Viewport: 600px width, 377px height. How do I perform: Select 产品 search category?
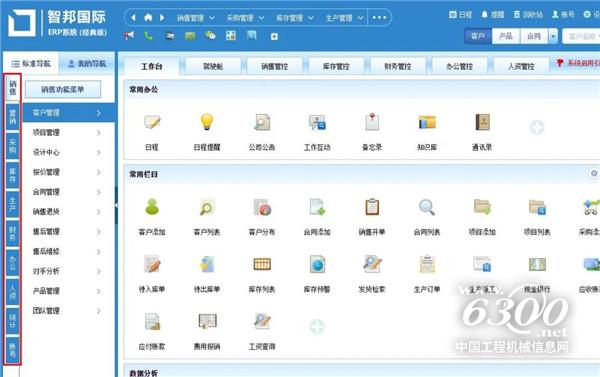pos(505,36)
